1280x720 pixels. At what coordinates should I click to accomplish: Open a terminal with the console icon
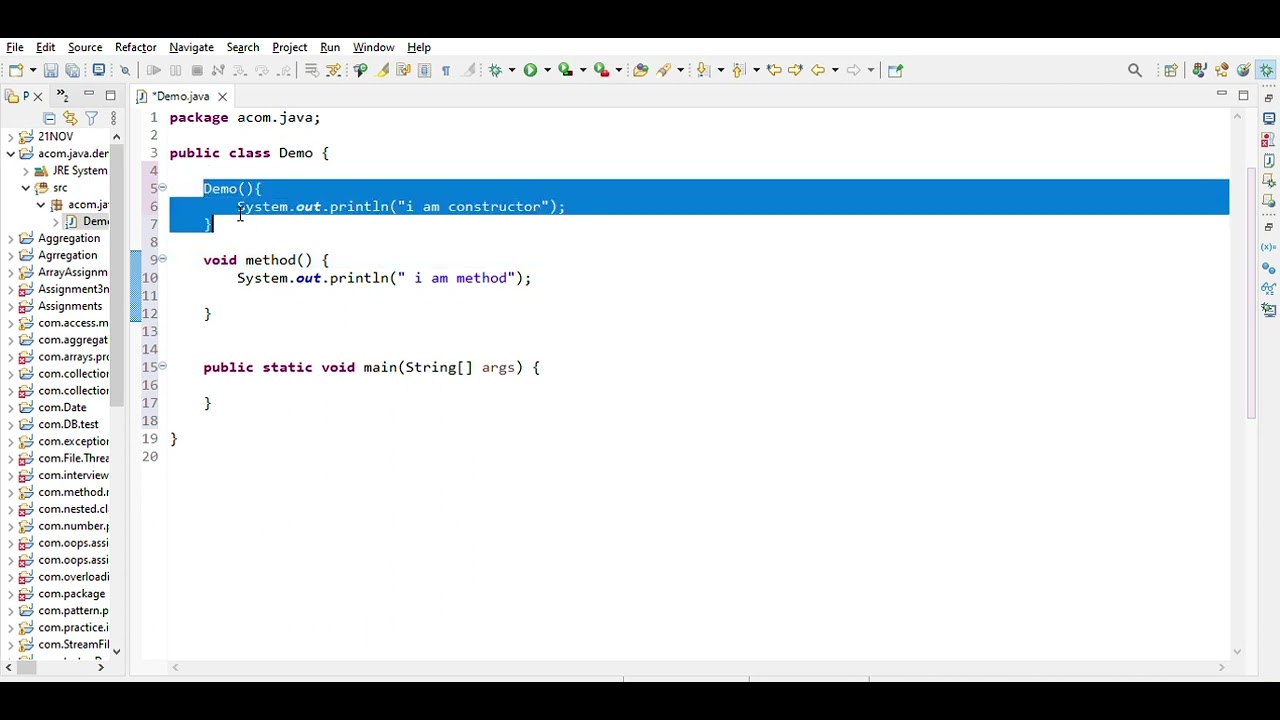point(99,70)
